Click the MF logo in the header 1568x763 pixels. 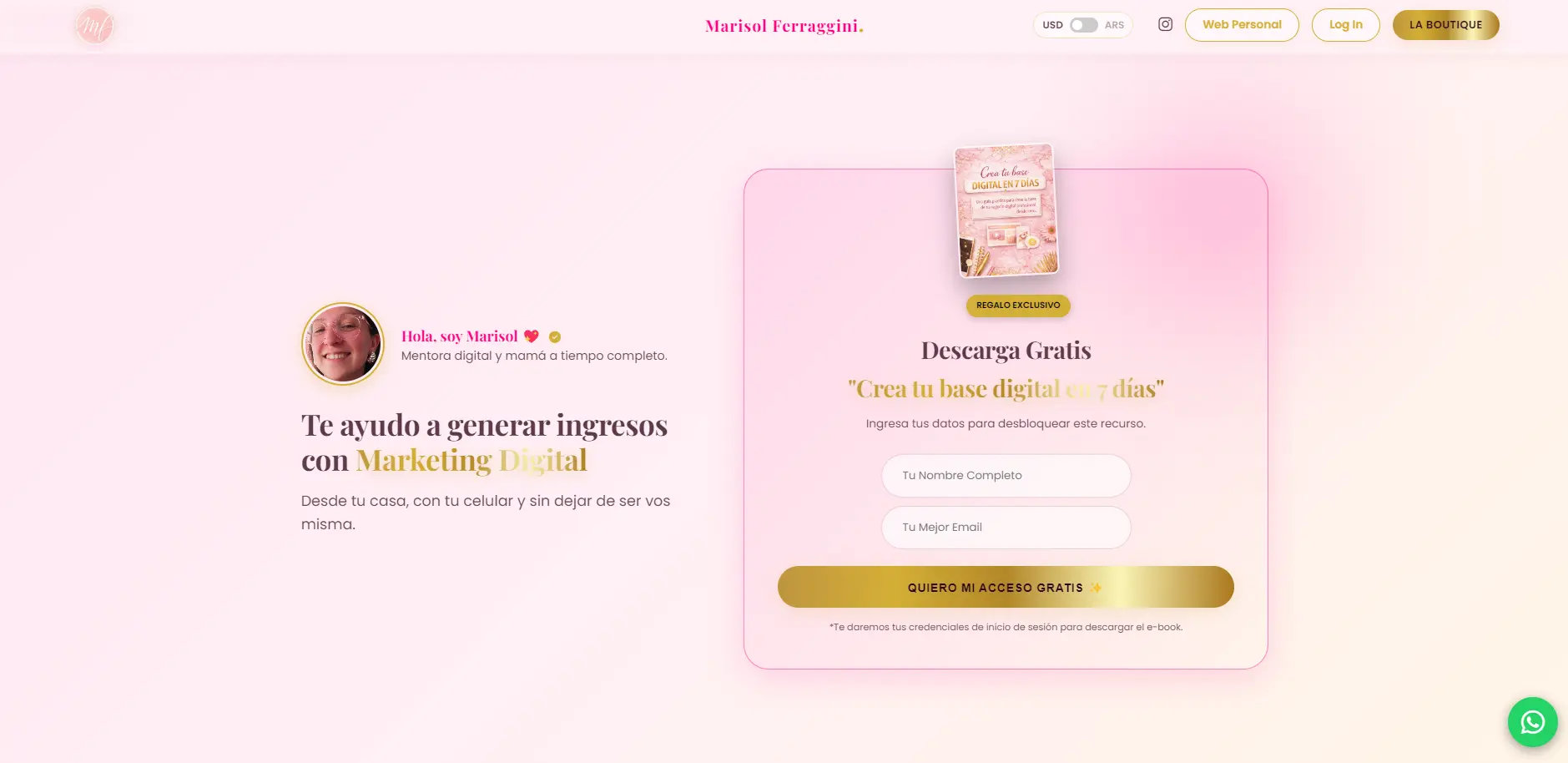[x=94, y=27]
